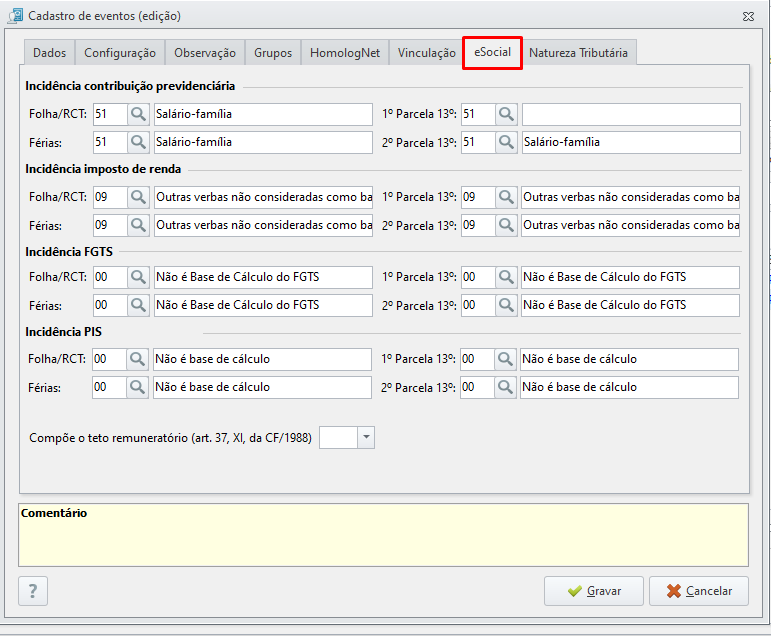This screenshot has width=771, height=636.
Task: Switch to the Dados tab
Action: point(50,53)
